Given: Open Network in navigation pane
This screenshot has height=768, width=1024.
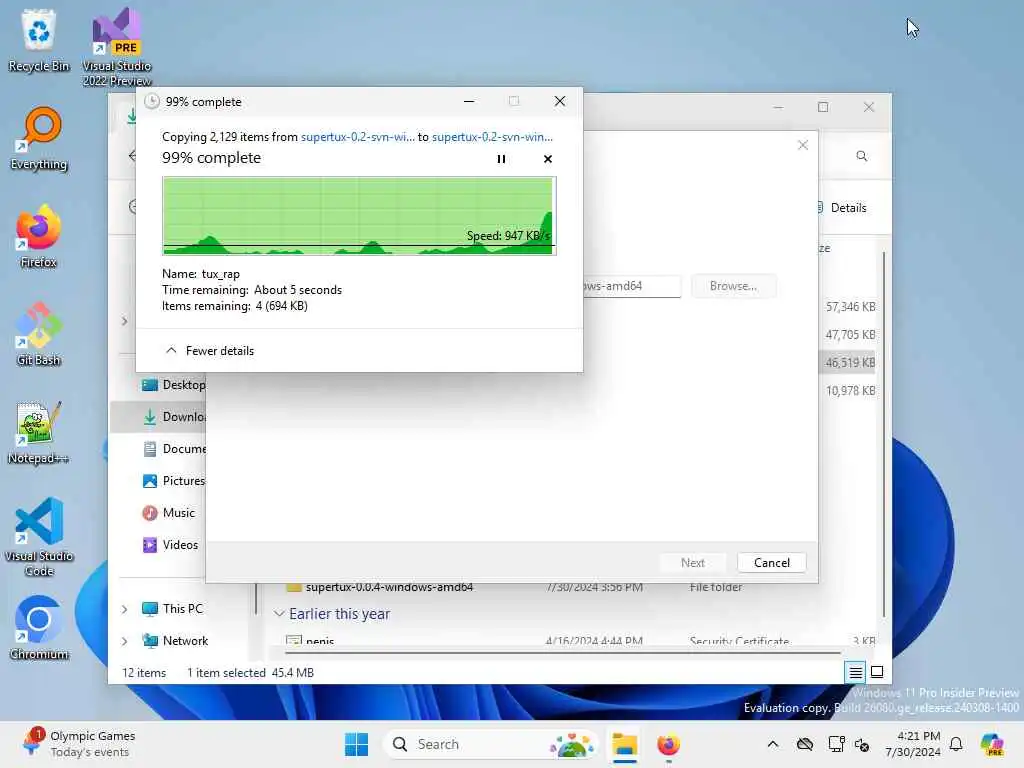Looking at the screenshot, I should (x=176, y=641).
